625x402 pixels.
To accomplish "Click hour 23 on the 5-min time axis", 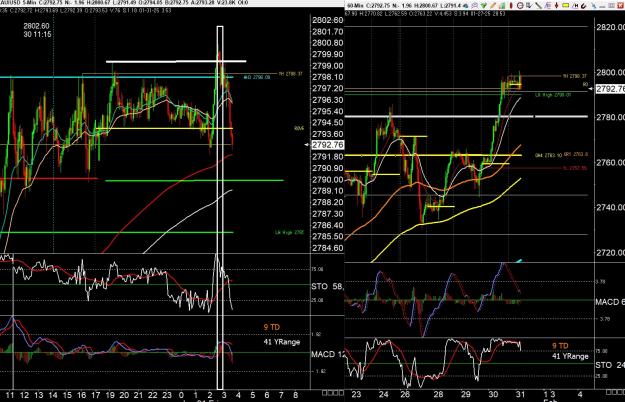I will pyautogui.click(x=167, y=395).
